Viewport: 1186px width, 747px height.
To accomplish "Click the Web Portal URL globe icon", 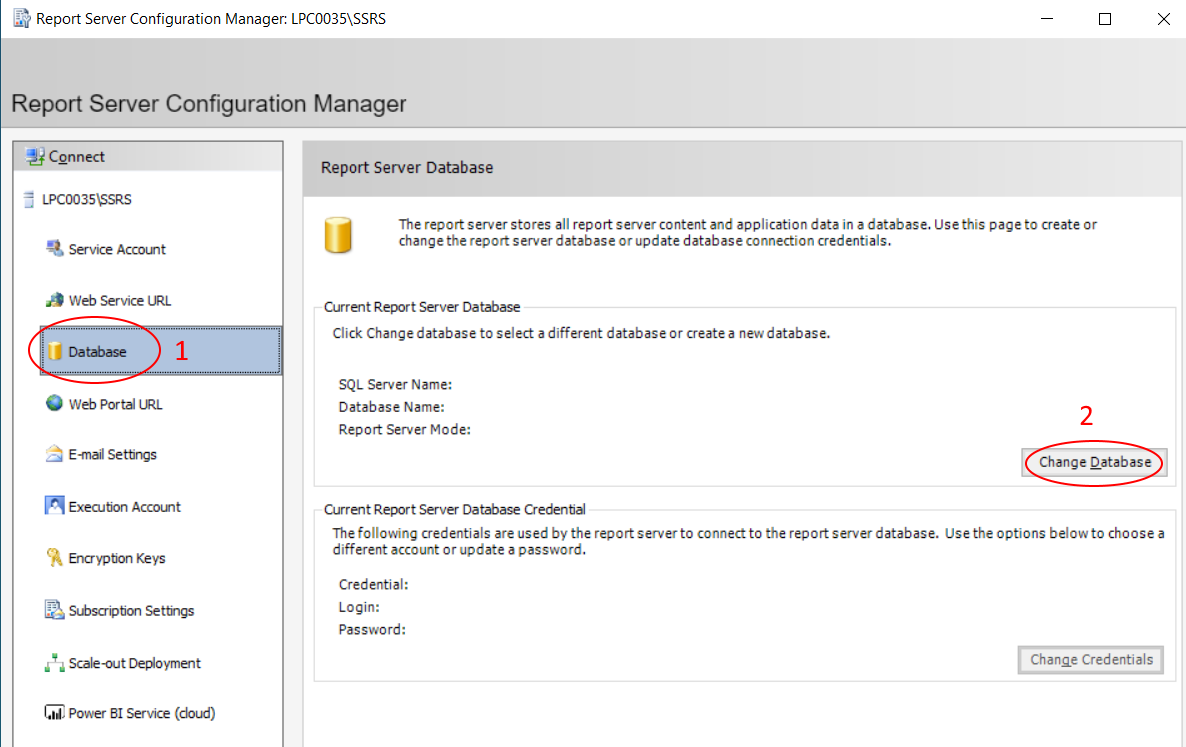I will pos(54,404).
